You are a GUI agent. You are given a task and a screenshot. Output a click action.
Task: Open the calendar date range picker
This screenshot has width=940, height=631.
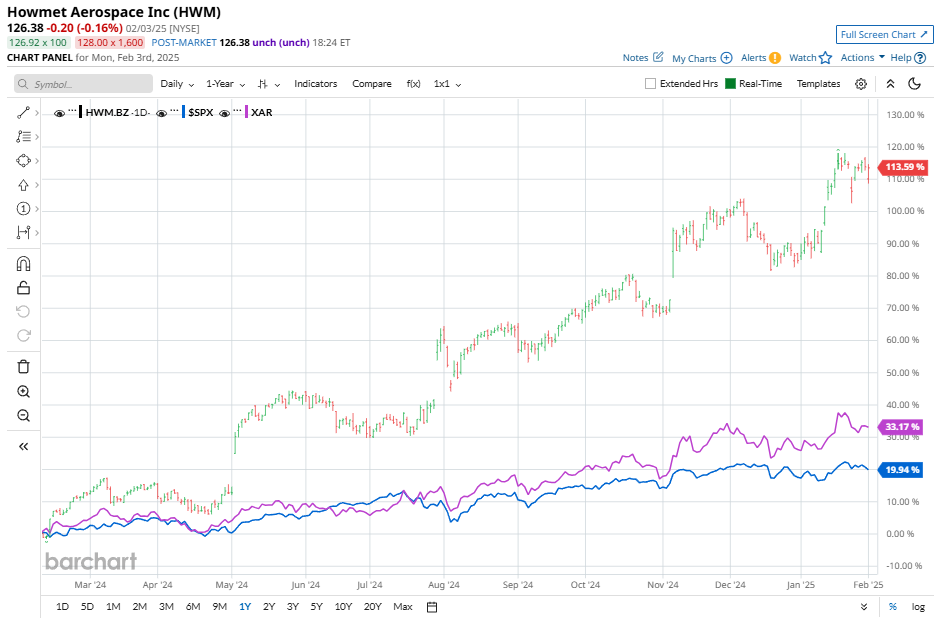tap(432, 607)
